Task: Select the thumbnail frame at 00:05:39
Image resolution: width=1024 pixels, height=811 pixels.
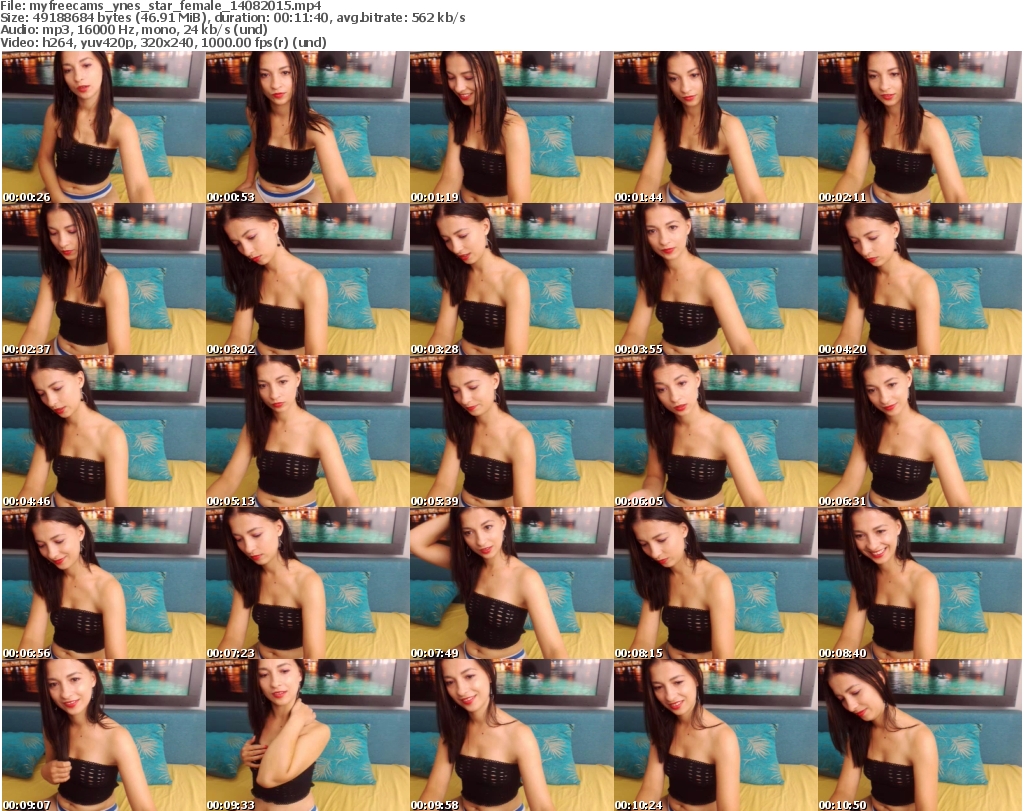Action: pyautogui.click(x=511, y=431)
